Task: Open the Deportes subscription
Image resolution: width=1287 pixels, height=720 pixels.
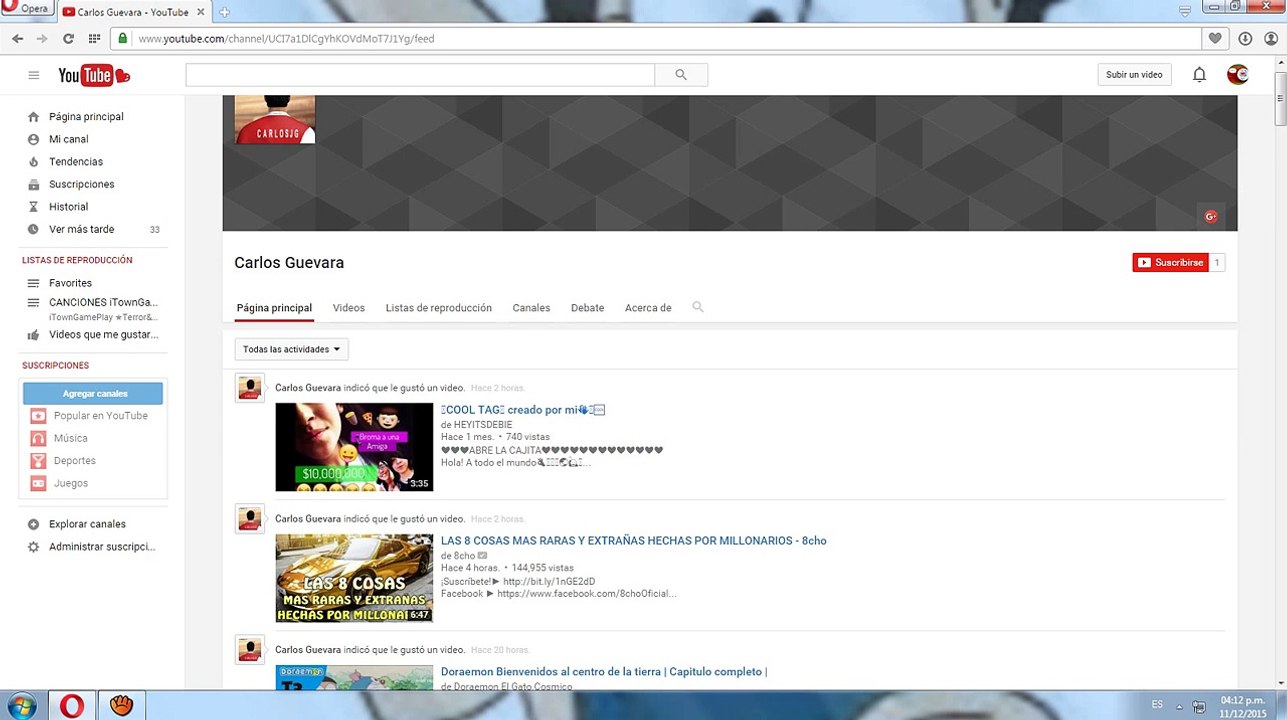Action: click(x=75, y=461)
